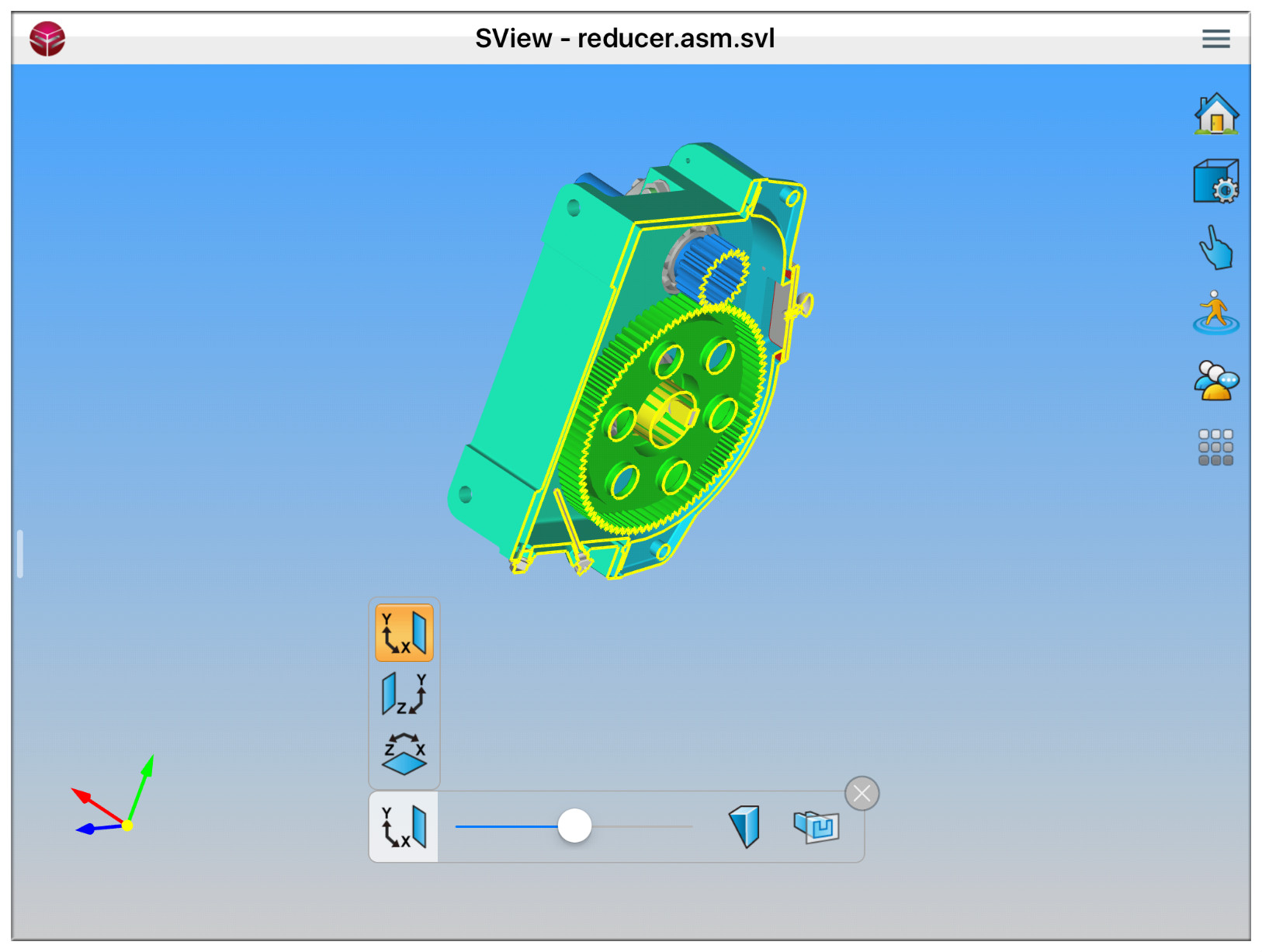Click the SView red logo icon
The image size is (1262, 952).
click(x=47, y=39)
